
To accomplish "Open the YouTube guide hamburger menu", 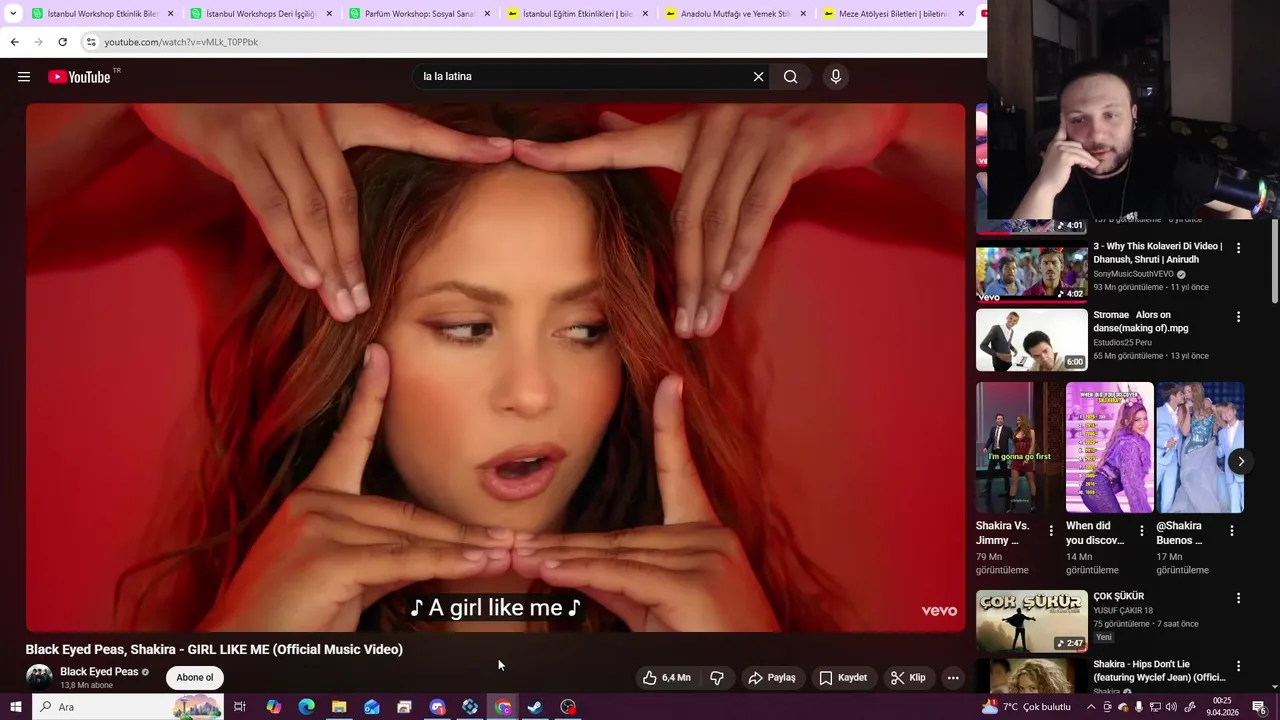I will tap(24, 77).
